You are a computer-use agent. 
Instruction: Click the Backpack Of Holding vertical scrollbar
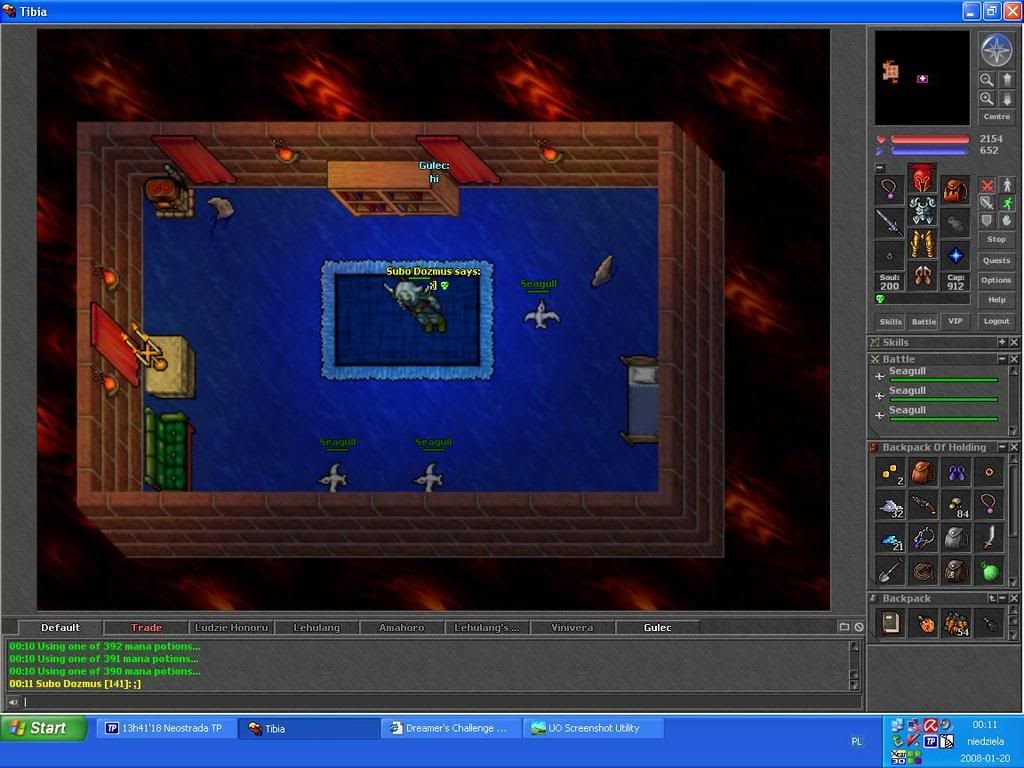(1014, 520)
